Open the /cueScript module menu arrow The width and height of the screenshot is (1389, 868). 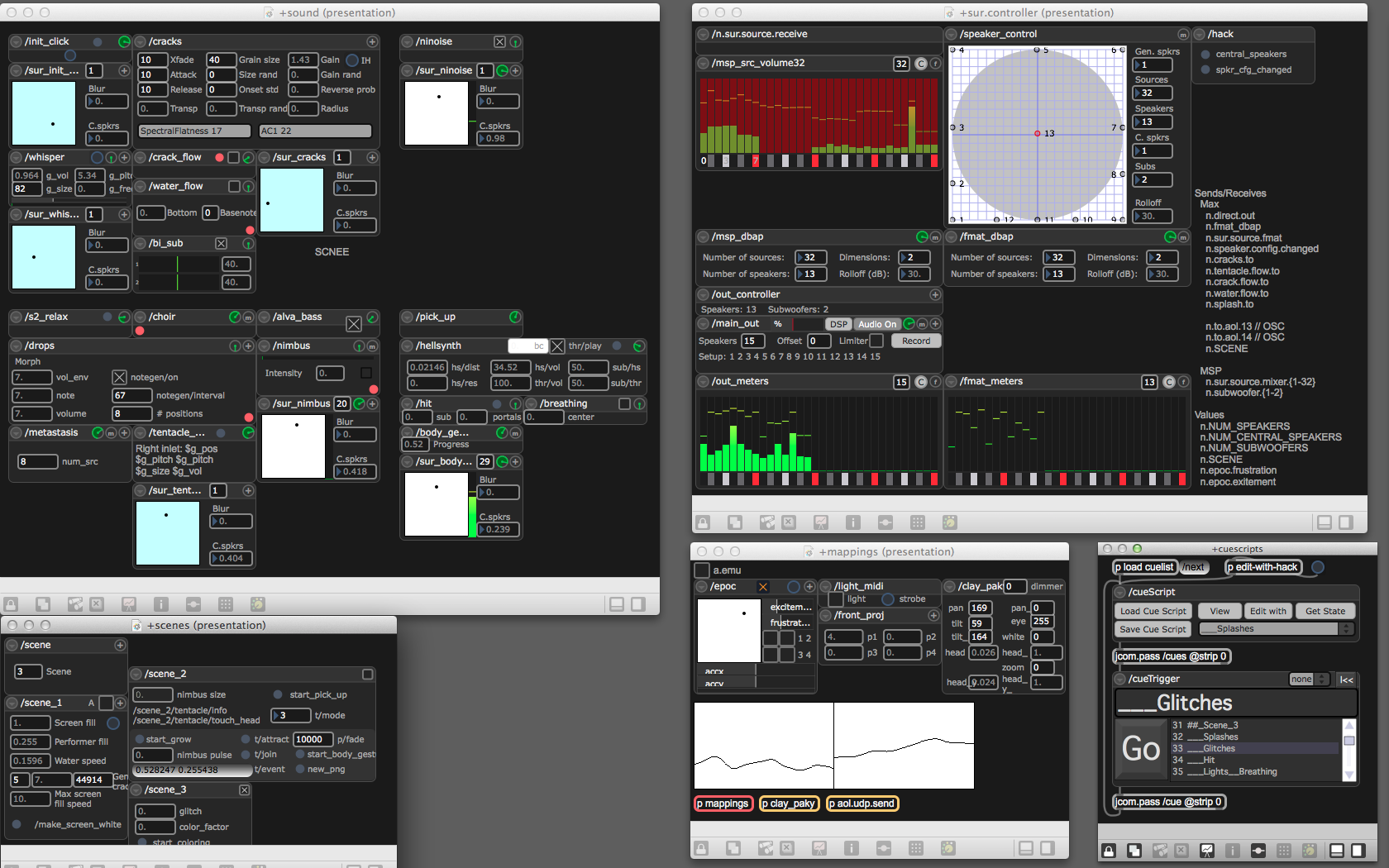tap(1120, 593)
